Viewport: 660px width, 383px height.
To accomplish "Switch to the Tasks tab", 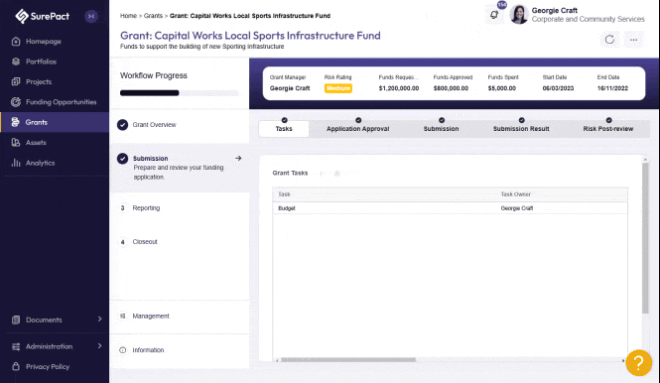I will 284,128.
